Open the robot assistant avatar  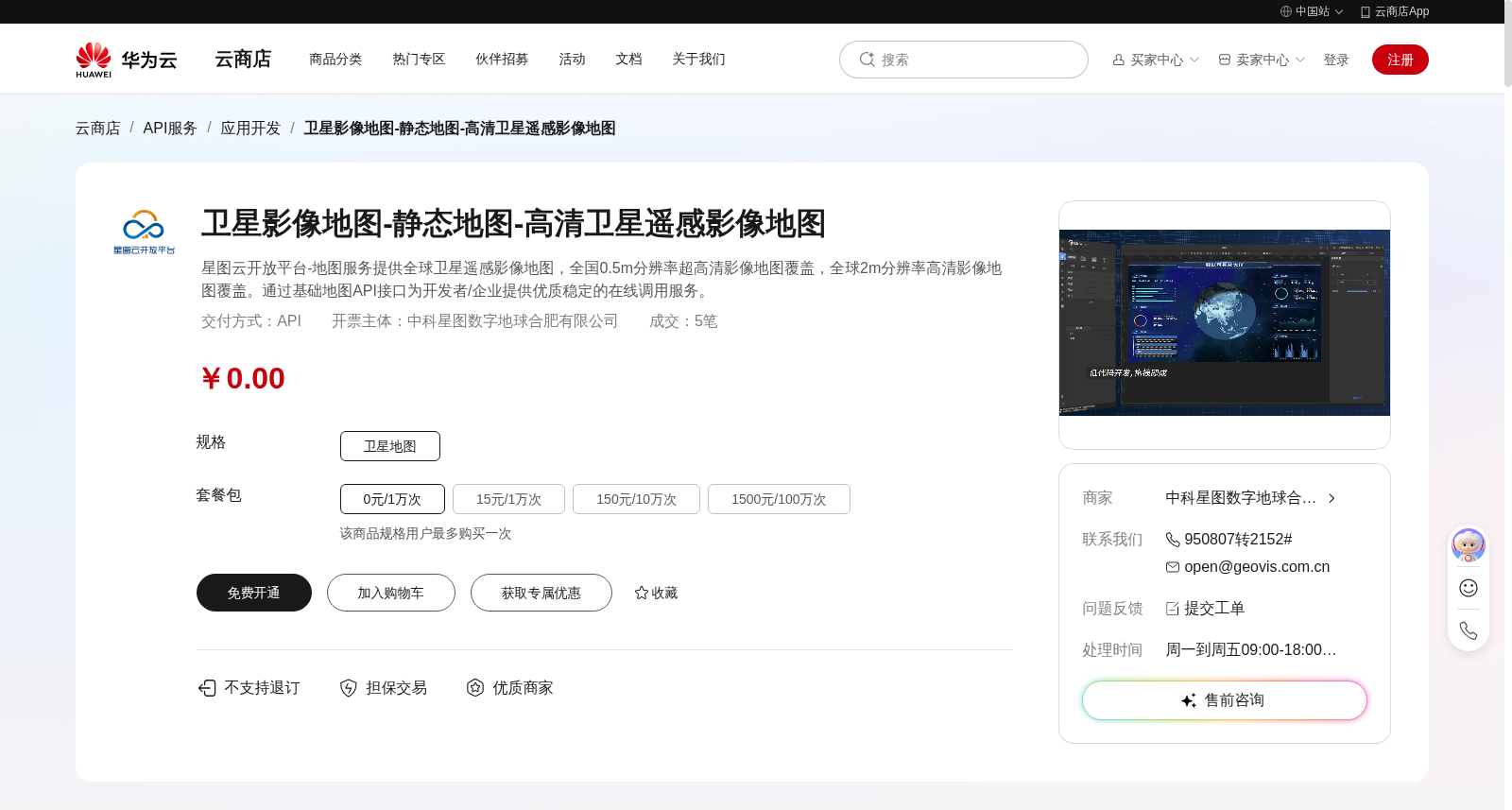(x=1469, y=545)
